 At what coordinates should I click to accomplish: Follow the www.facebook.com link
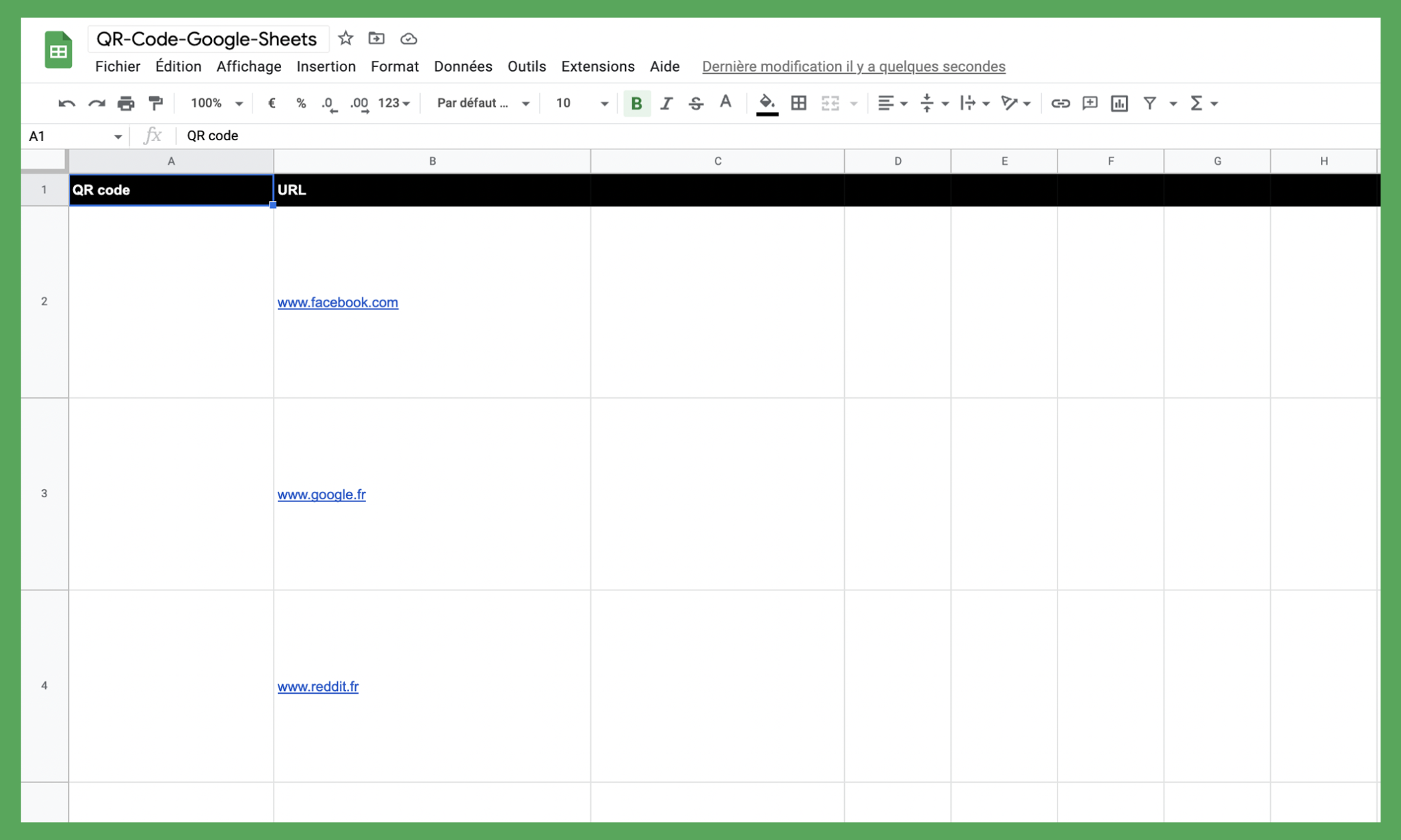pos(337,302)
